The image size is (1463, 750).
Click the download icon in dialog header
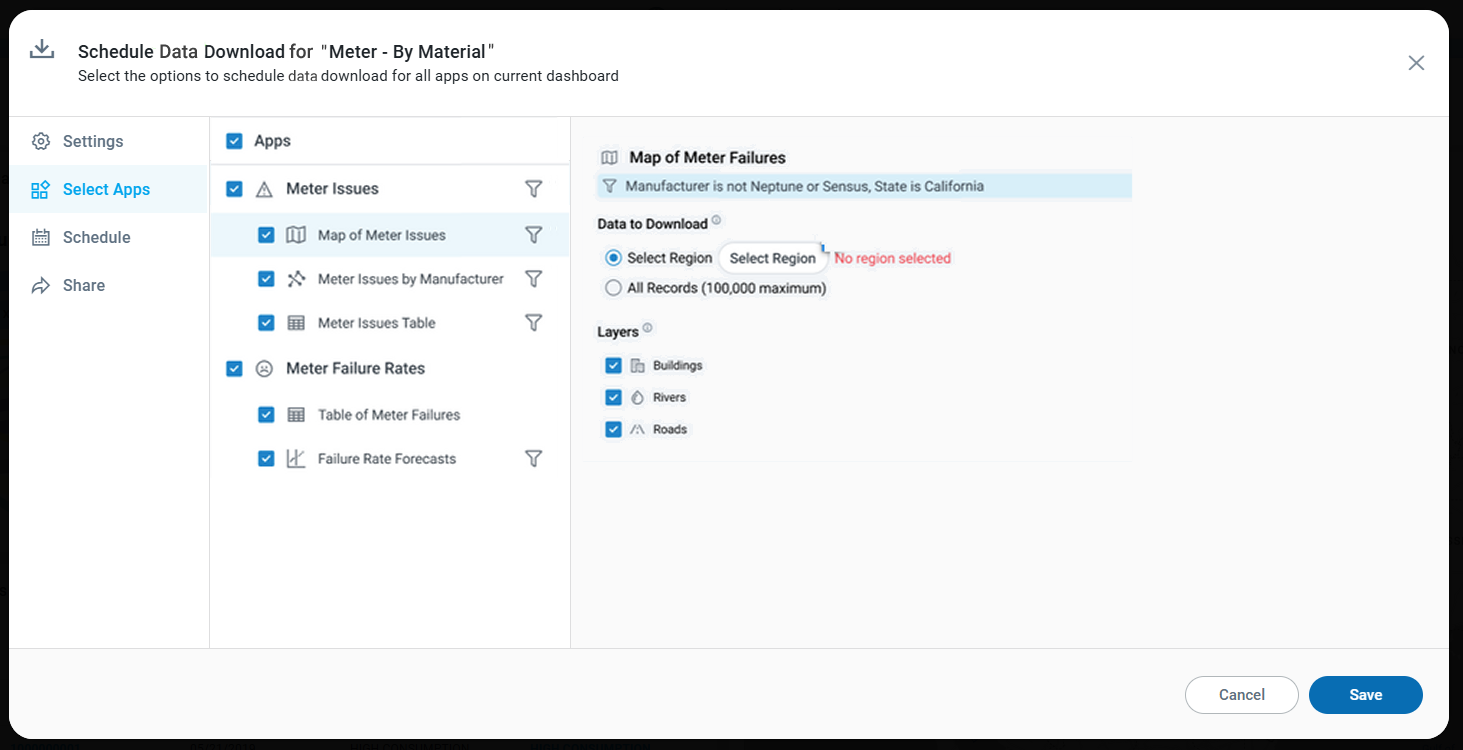(x=41, y=50)
